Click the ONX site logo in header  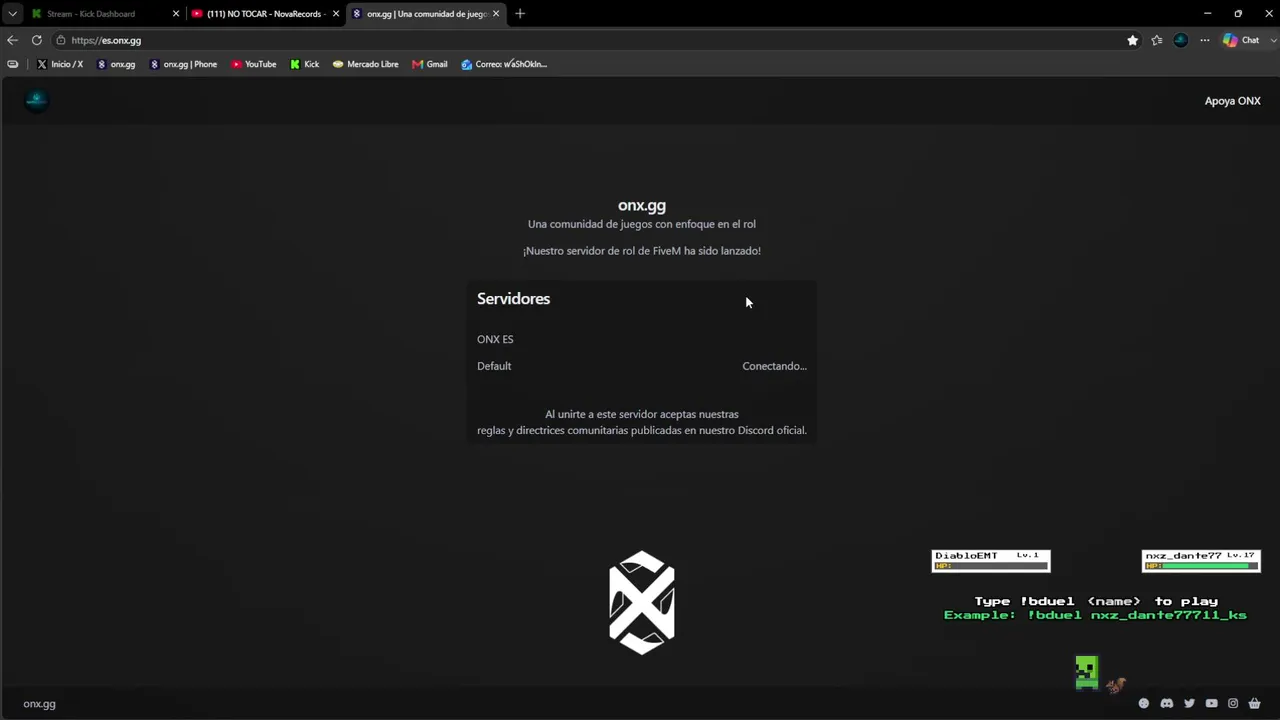[36, 100]
